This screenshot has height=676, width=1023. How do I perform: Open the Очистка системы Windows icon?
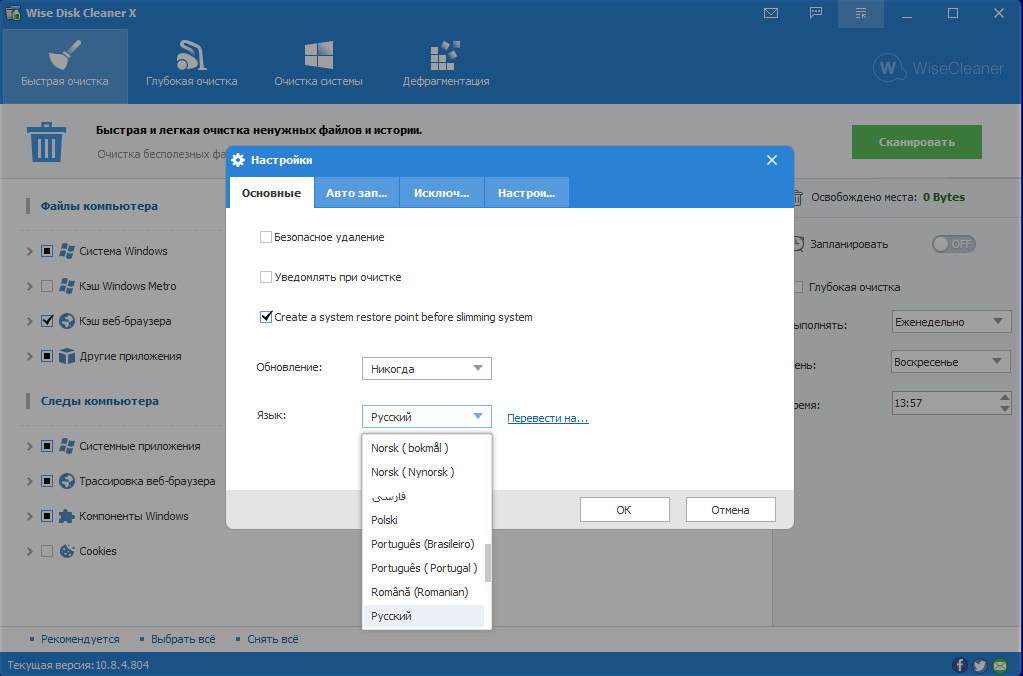pyautogui.click(x=318, y=55)
